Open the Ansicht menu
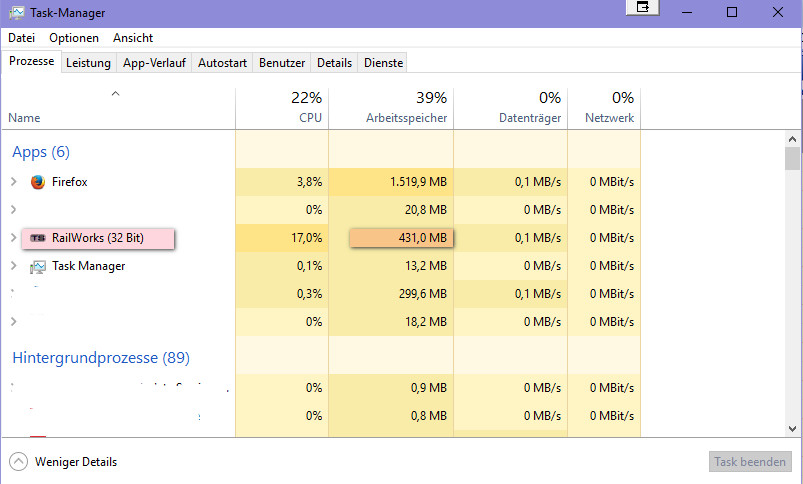This screenshot has width=803, height=484. [133, 38]
